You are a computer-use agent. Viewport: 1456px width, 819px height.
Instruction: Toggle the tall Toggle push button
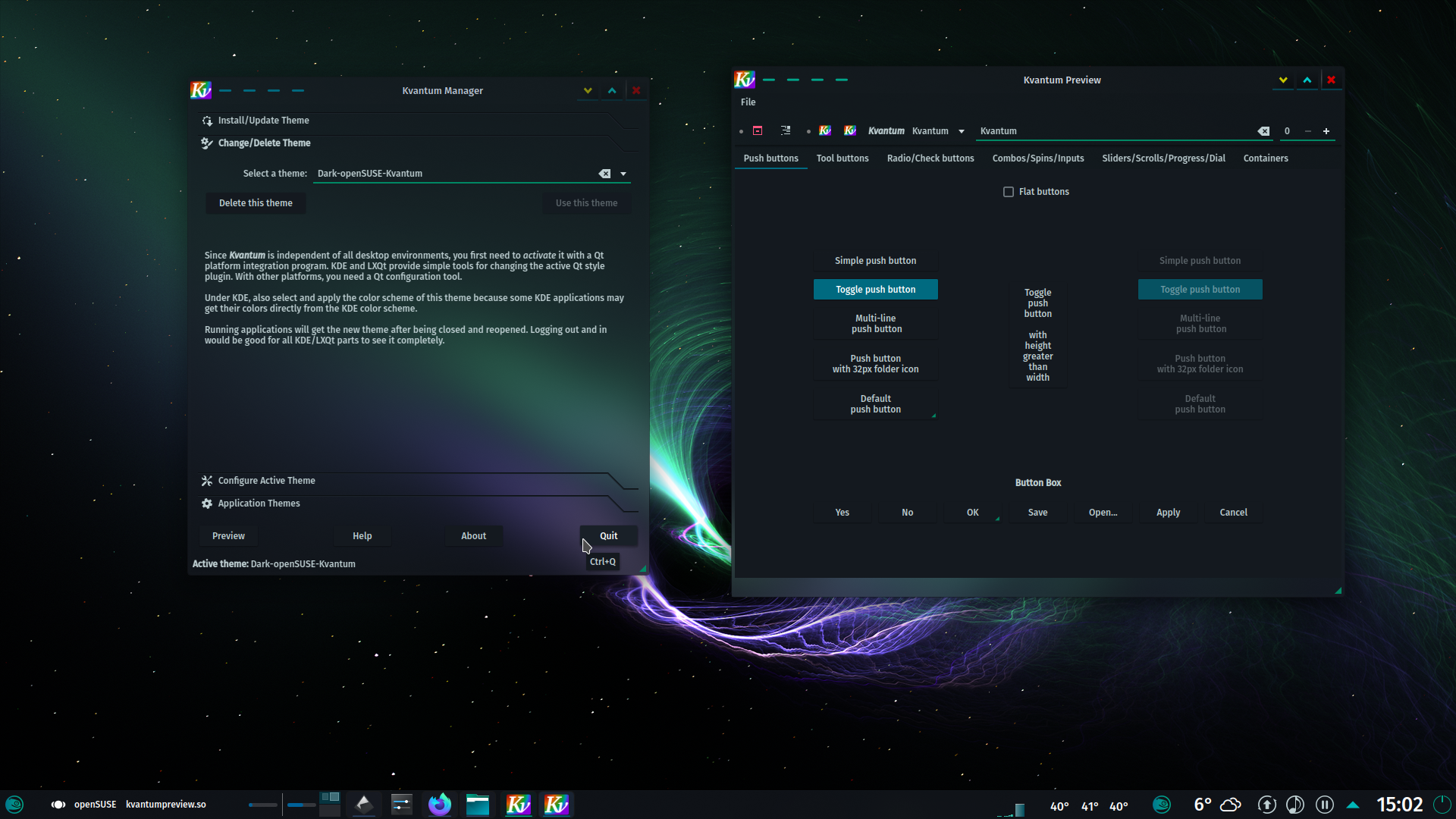point(1037,334)
